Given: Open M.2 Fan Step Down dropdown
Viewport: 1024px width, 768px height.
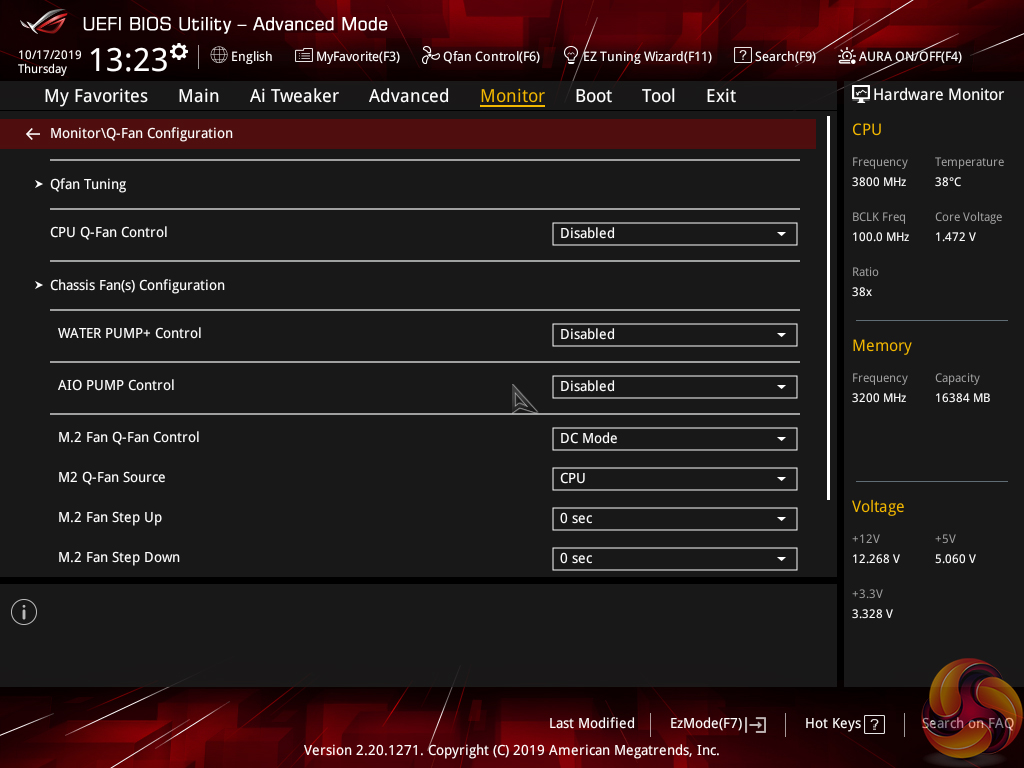Looking at the screenshot, I should [675, 559].
